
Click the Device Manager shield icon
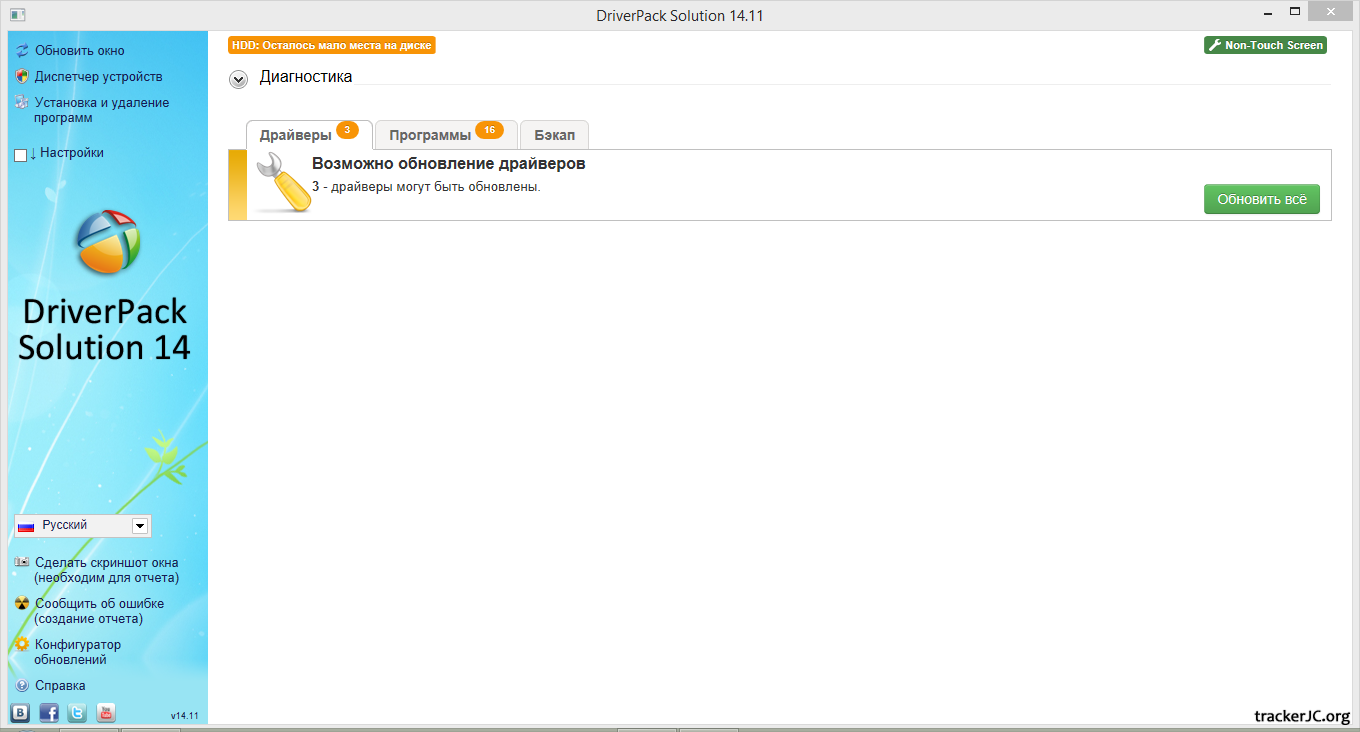[x=22, y=76]
